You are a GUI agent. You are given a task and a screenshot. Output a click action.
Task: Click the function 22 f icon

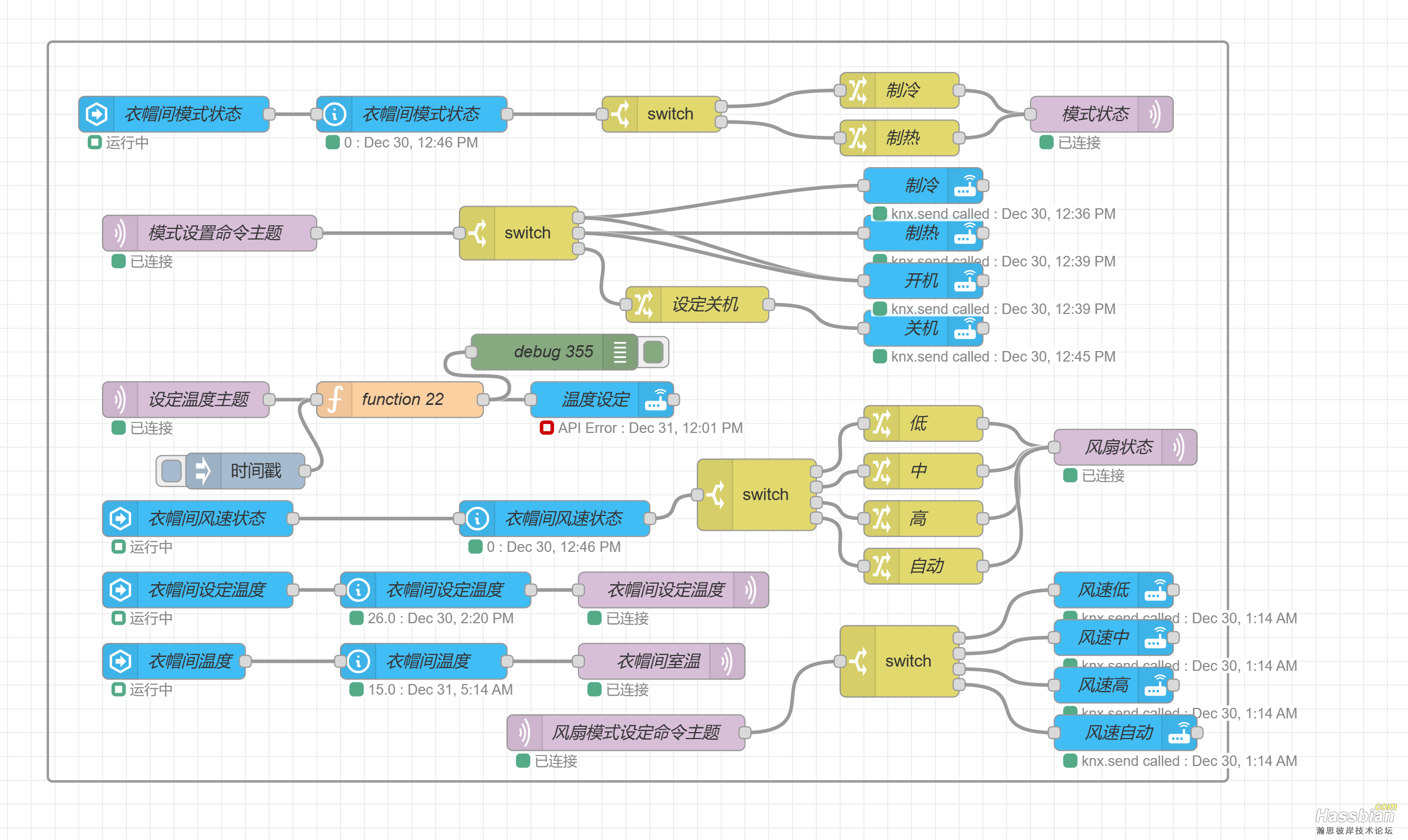point(335,400)
